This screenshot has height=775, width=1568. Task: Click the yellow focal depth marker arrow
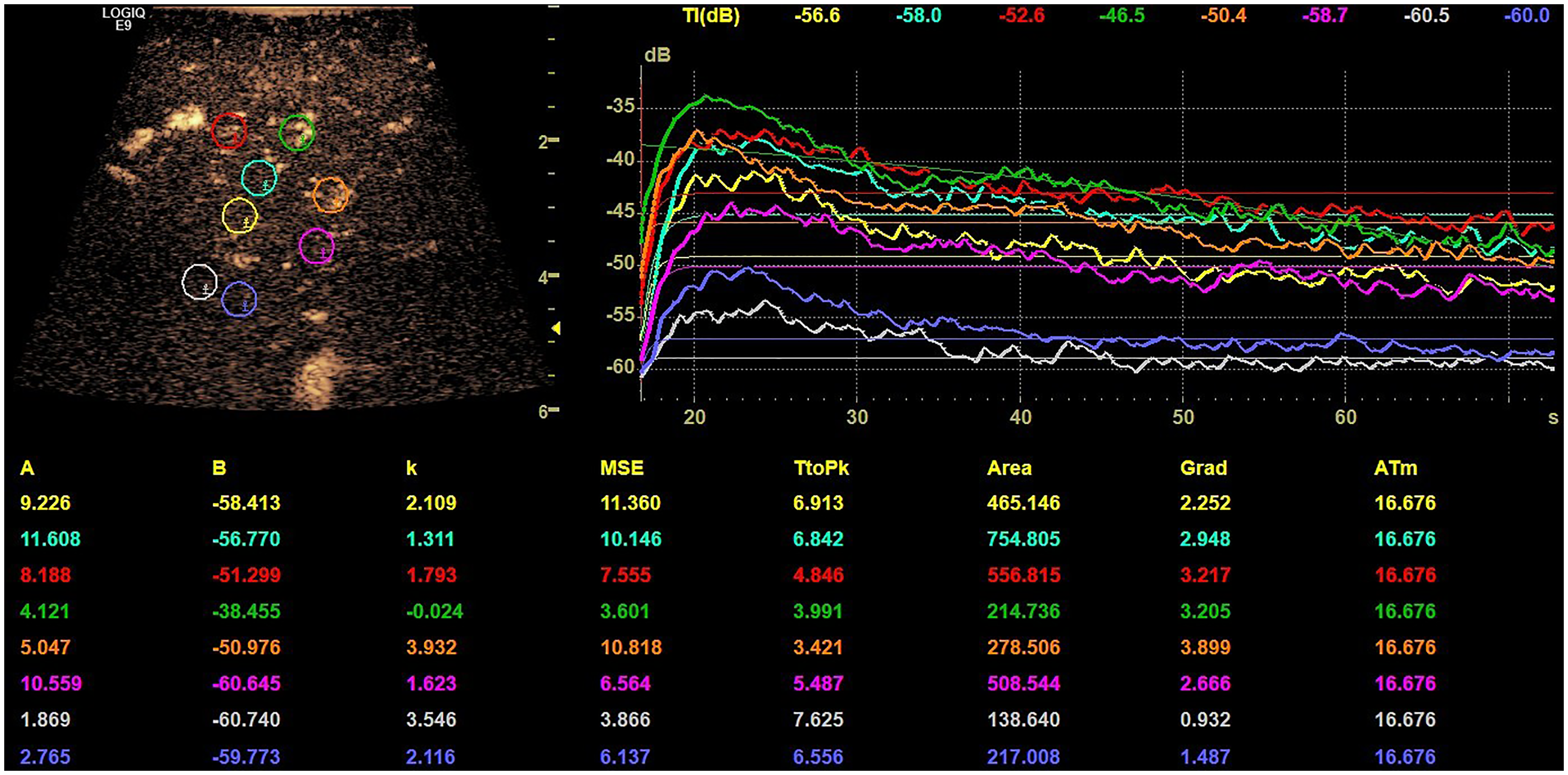[556, 329]
